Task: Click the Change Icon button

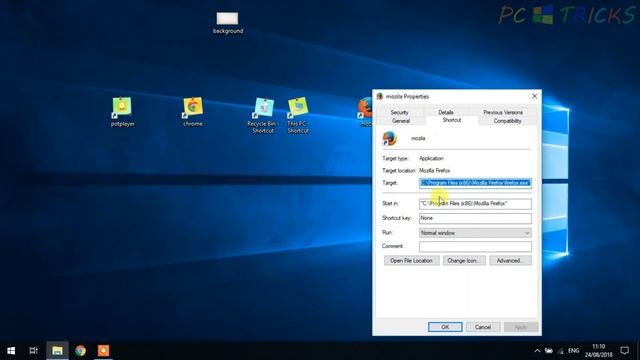Action: pyautogui.click(x=464, y=260)
